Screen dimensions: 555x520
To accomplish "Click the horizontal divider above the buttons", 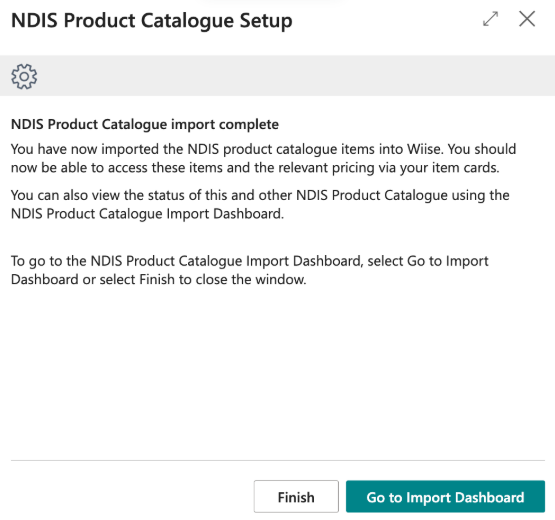I will pyautogui.click(x=278, y=461).
